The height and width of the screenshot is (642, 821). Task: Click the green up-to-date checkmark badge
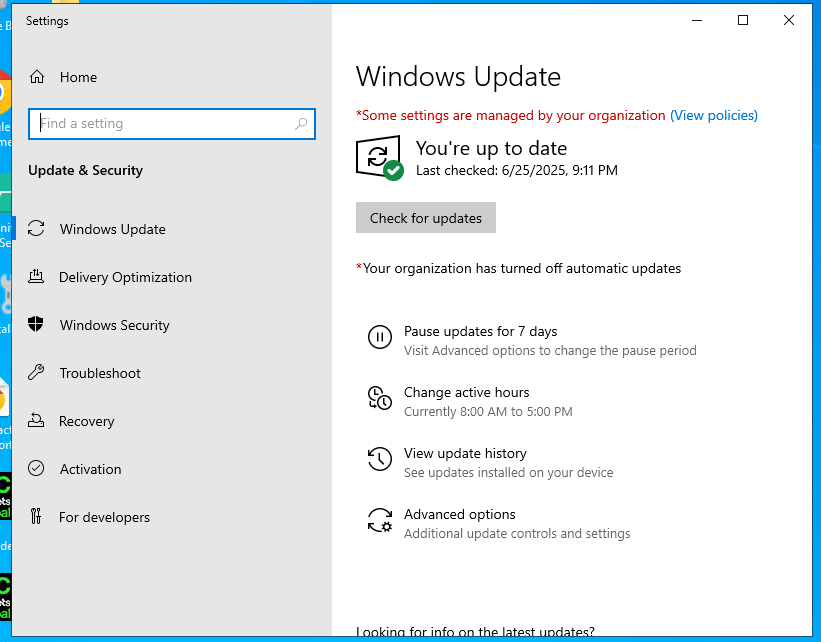pyautogui.click(x=394, y=168)
